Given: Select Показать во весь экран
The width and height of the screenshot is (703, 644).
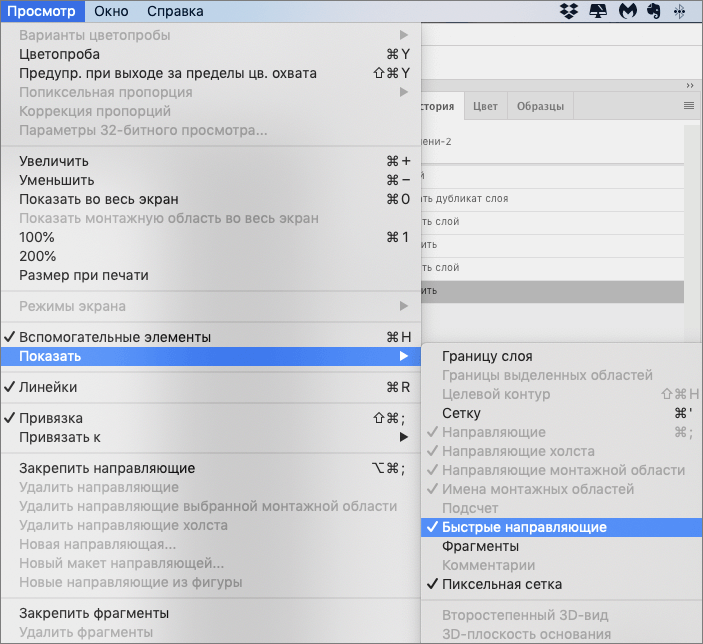Looking at the screenshot, I should (x=211, y=199).
